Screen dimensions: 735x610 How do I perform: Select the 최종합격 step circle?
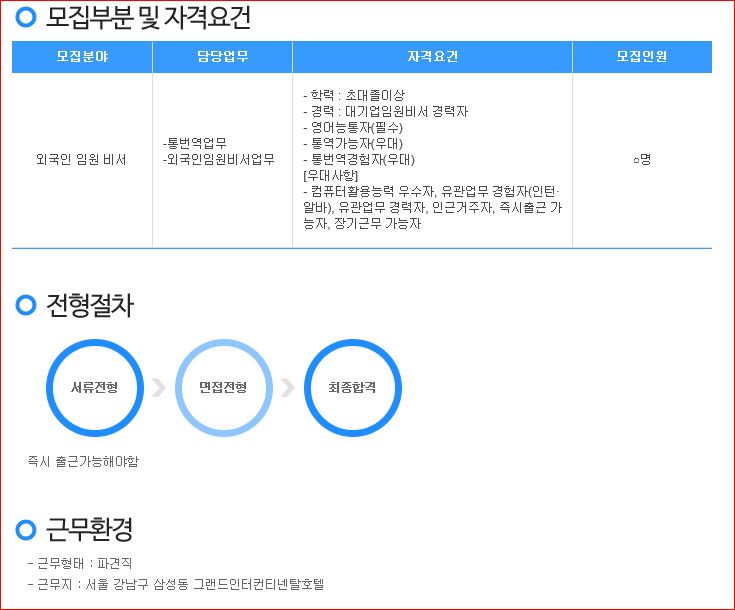pyautogui.click(x=352, y=387)
